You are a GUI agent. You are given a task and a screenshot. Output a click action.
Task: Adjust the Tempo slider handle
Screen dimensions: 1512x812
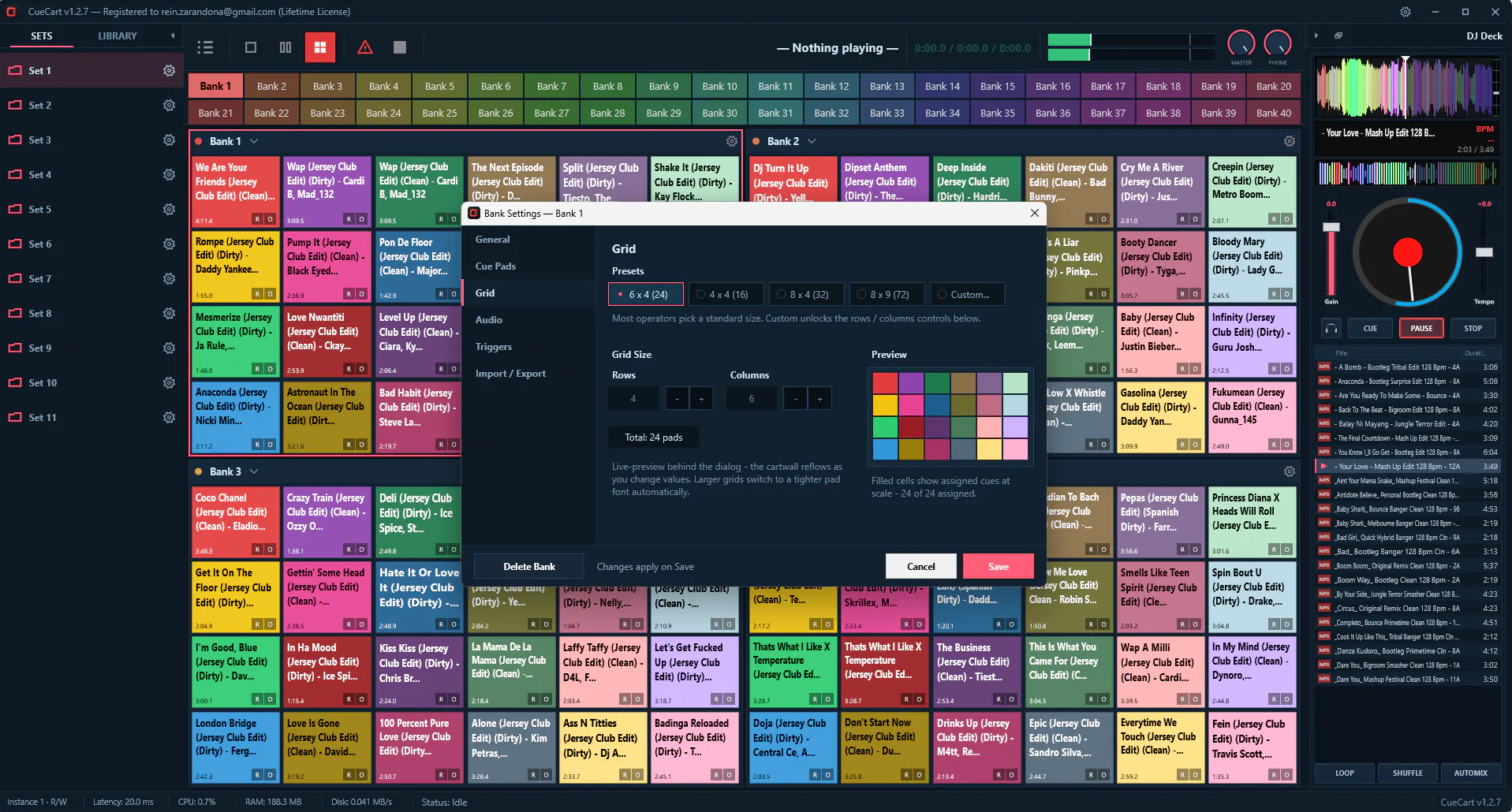point(1484,252)
